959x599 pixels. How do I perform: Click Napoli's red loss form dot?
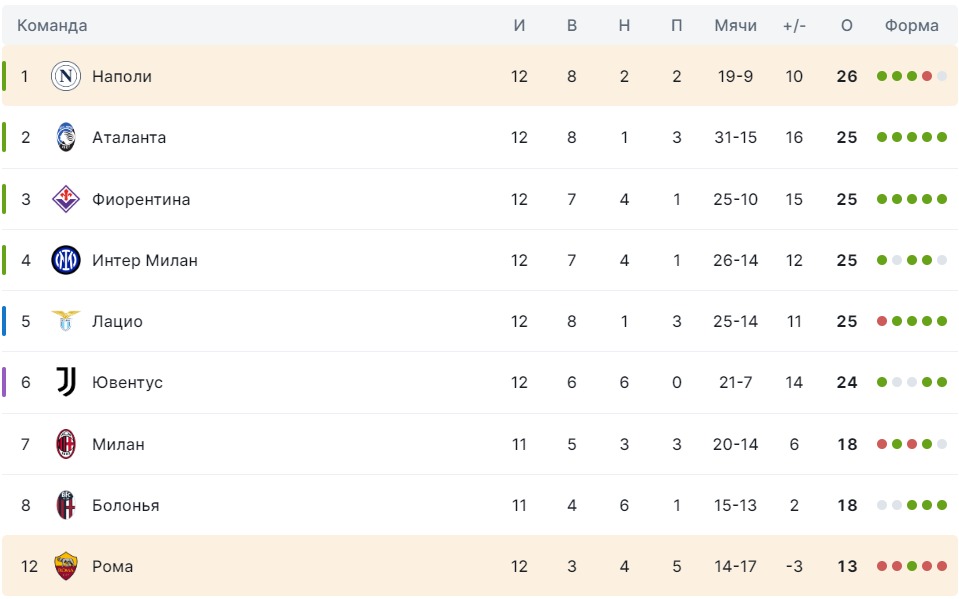tap(927, 76)
